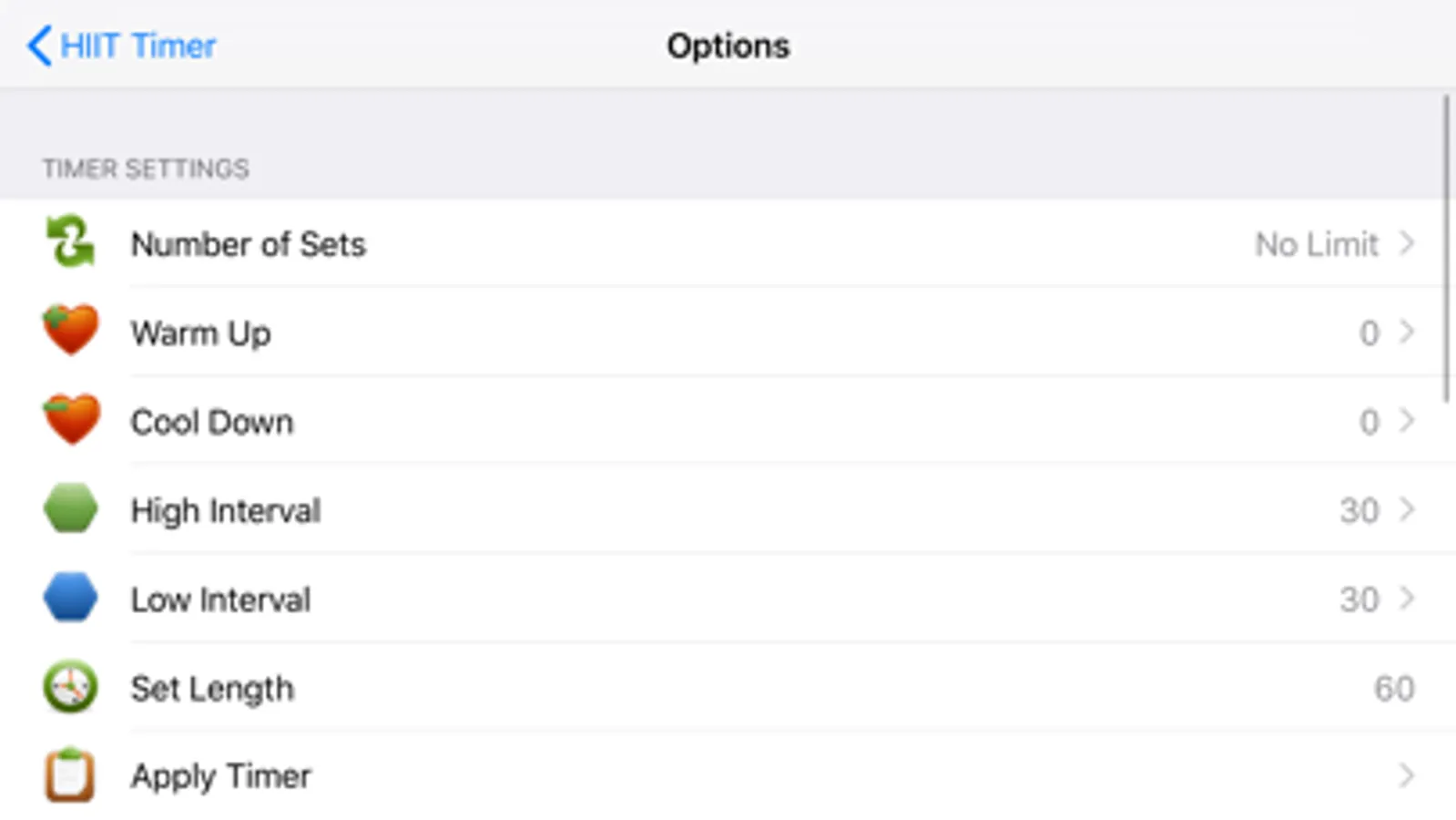
Task: Open the Low Interval chevron
Action: [1407, 599]
